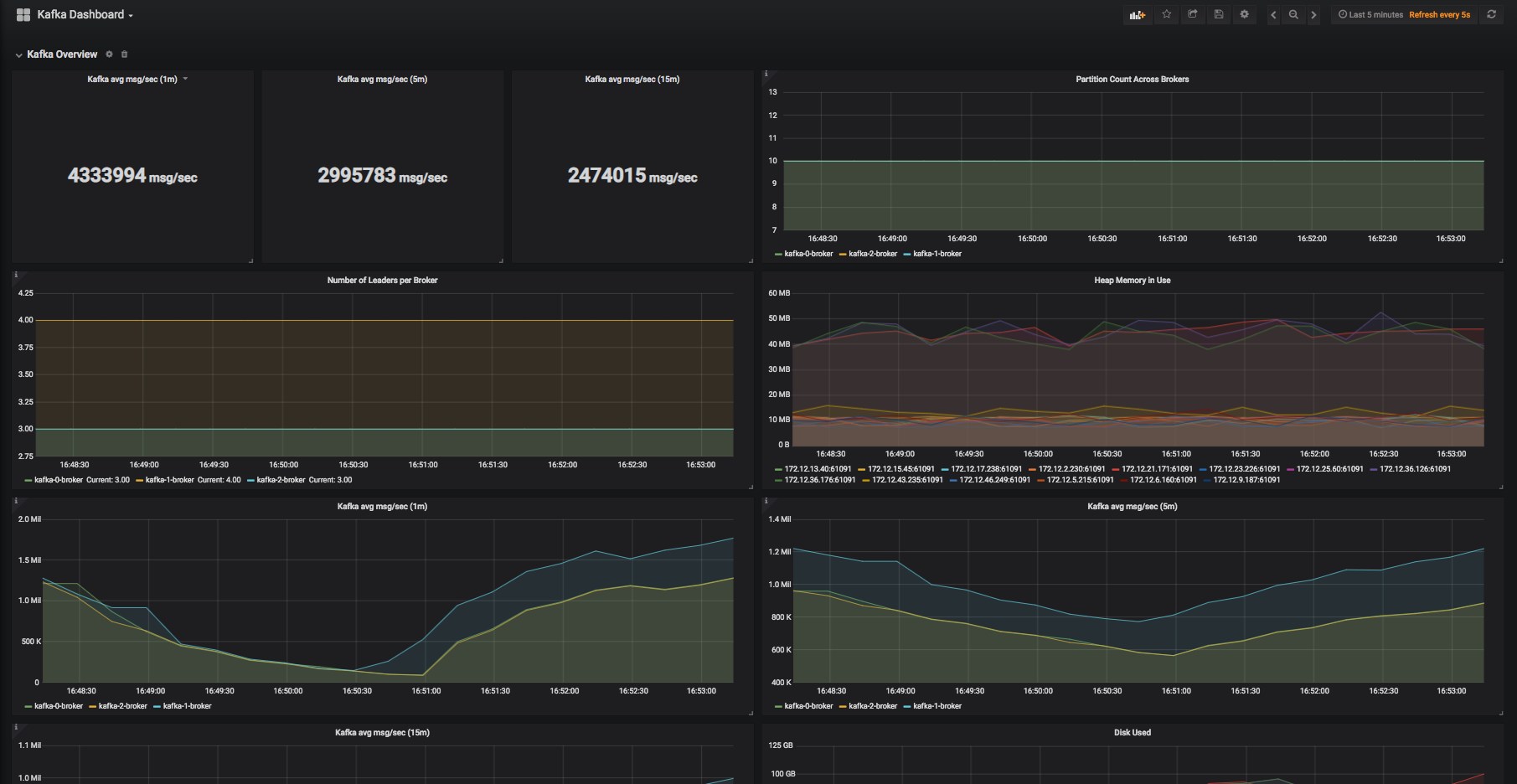Toggle kafka-1-broker series in Leaders per Broker legend

click(169, 480)
